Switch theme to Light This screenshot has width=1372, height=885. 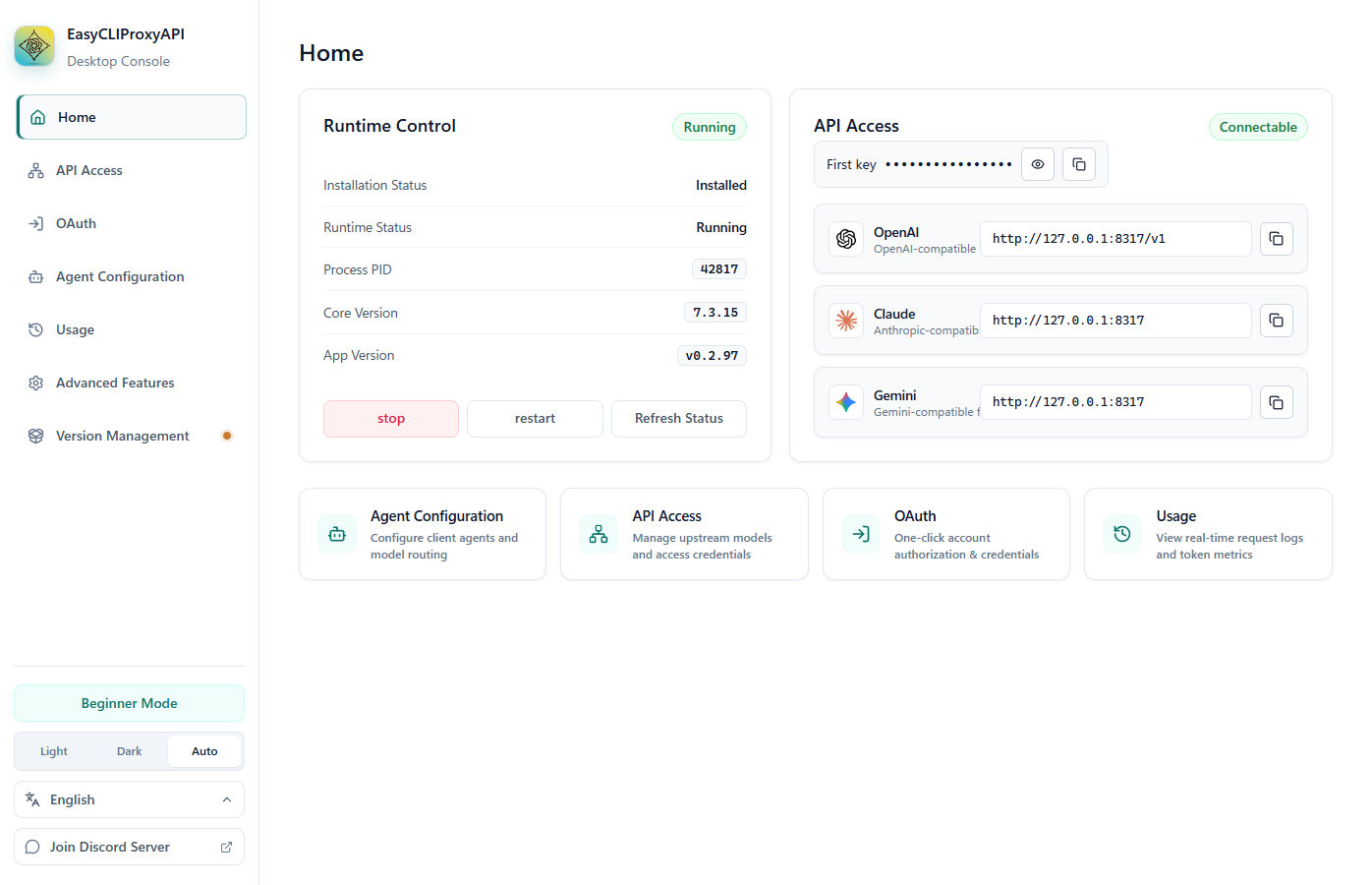click(54, 751)
